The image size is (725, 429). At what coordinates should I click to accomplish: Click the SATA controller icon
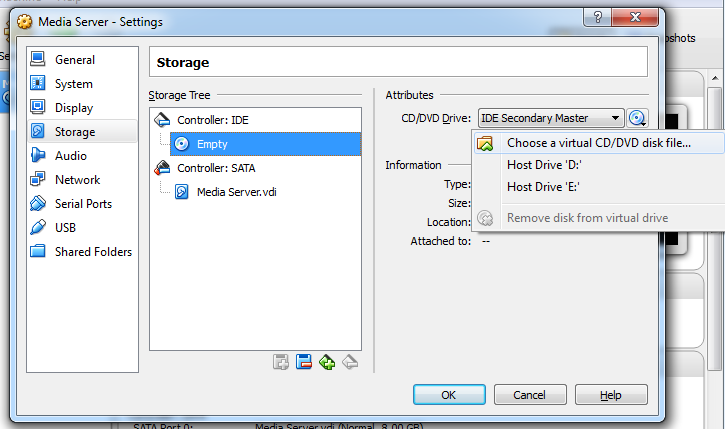tap(162, 168)
